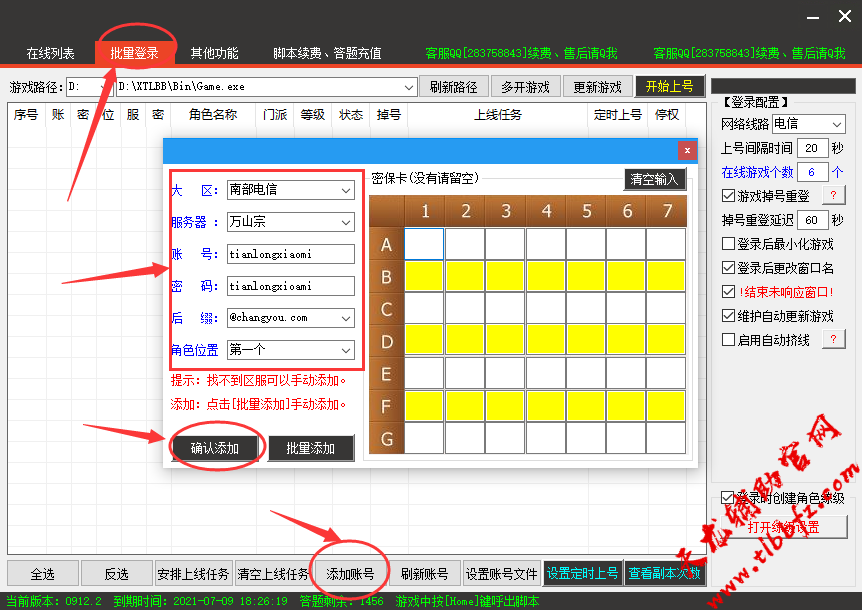Click the 刷新路径 button

click(x=454, y=87)
